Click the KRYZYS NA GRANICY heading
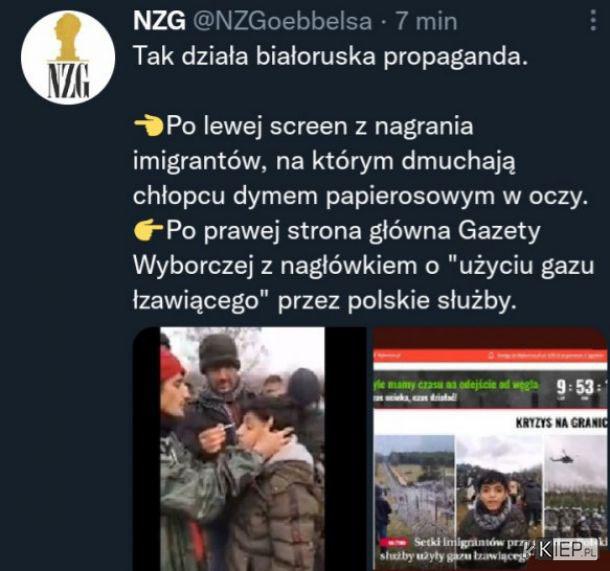 (561, 422)
